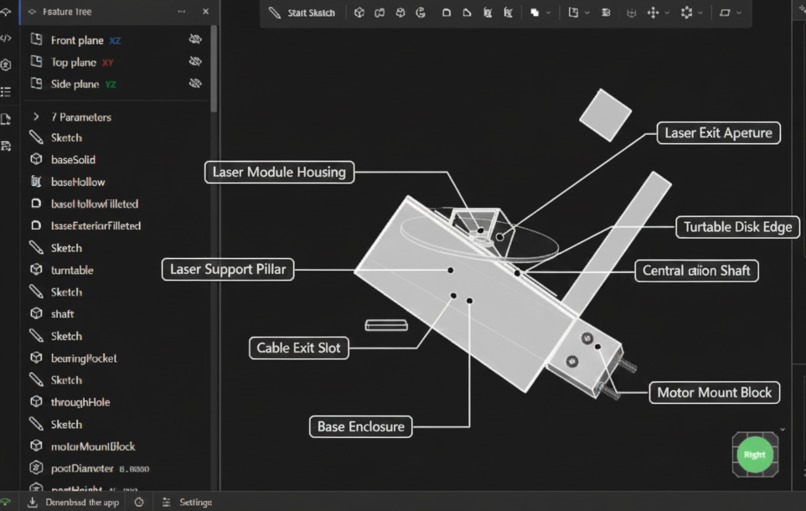Select the Extrude cube tool in toolbar
Screen dimensions: 806x511
[x=359, y=12]
